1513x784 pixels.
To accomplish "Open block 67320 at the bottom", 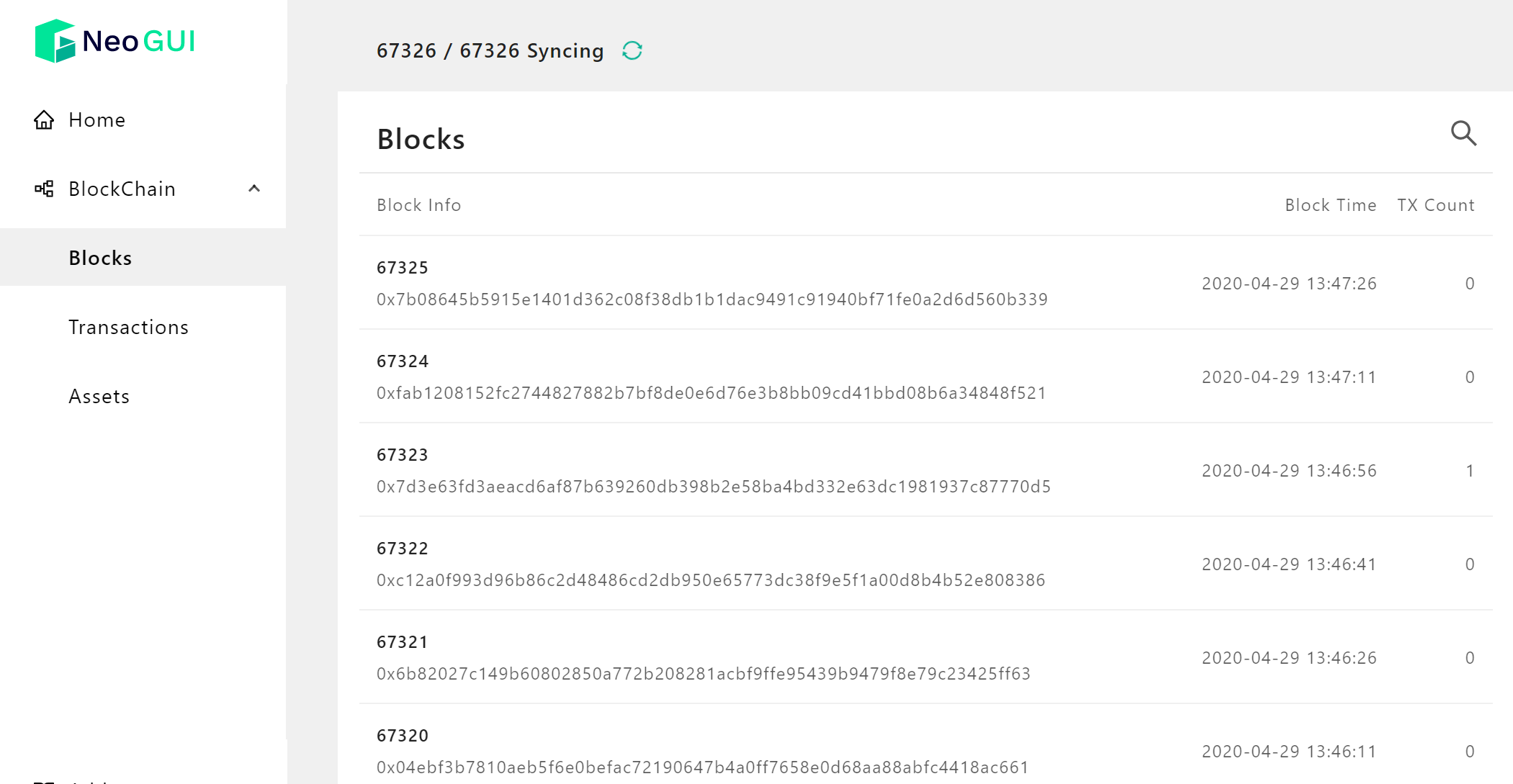I will pyautogui.click(x=925, y=746).
